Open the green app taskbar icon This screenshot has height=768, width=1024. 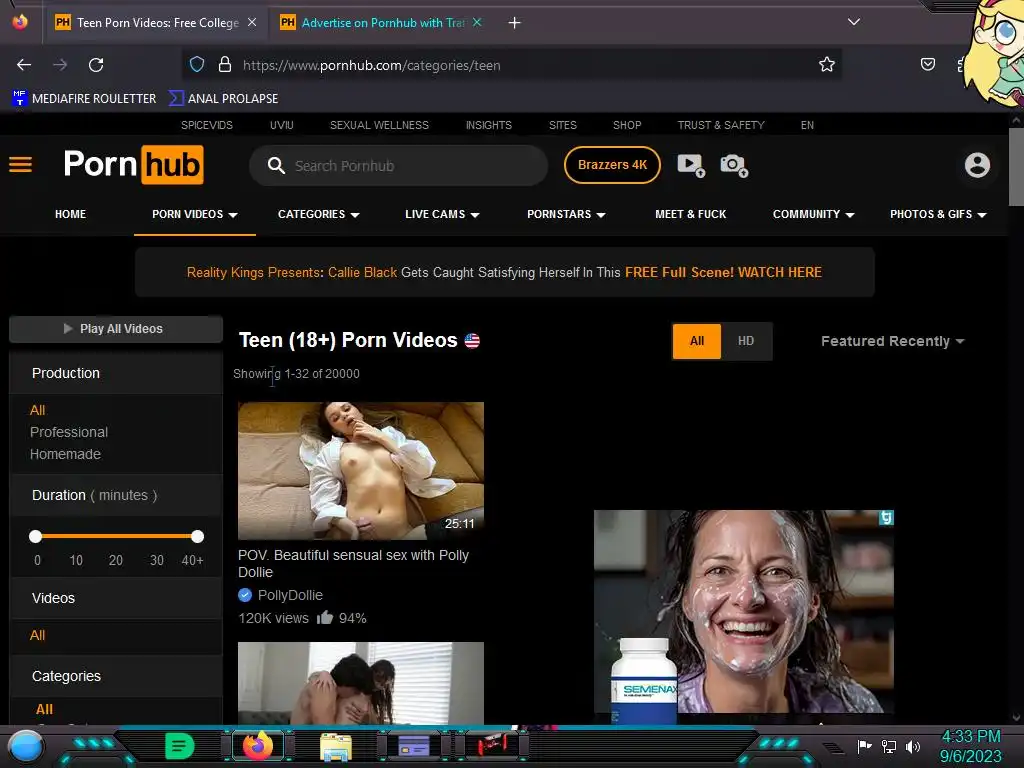[180, 746]
